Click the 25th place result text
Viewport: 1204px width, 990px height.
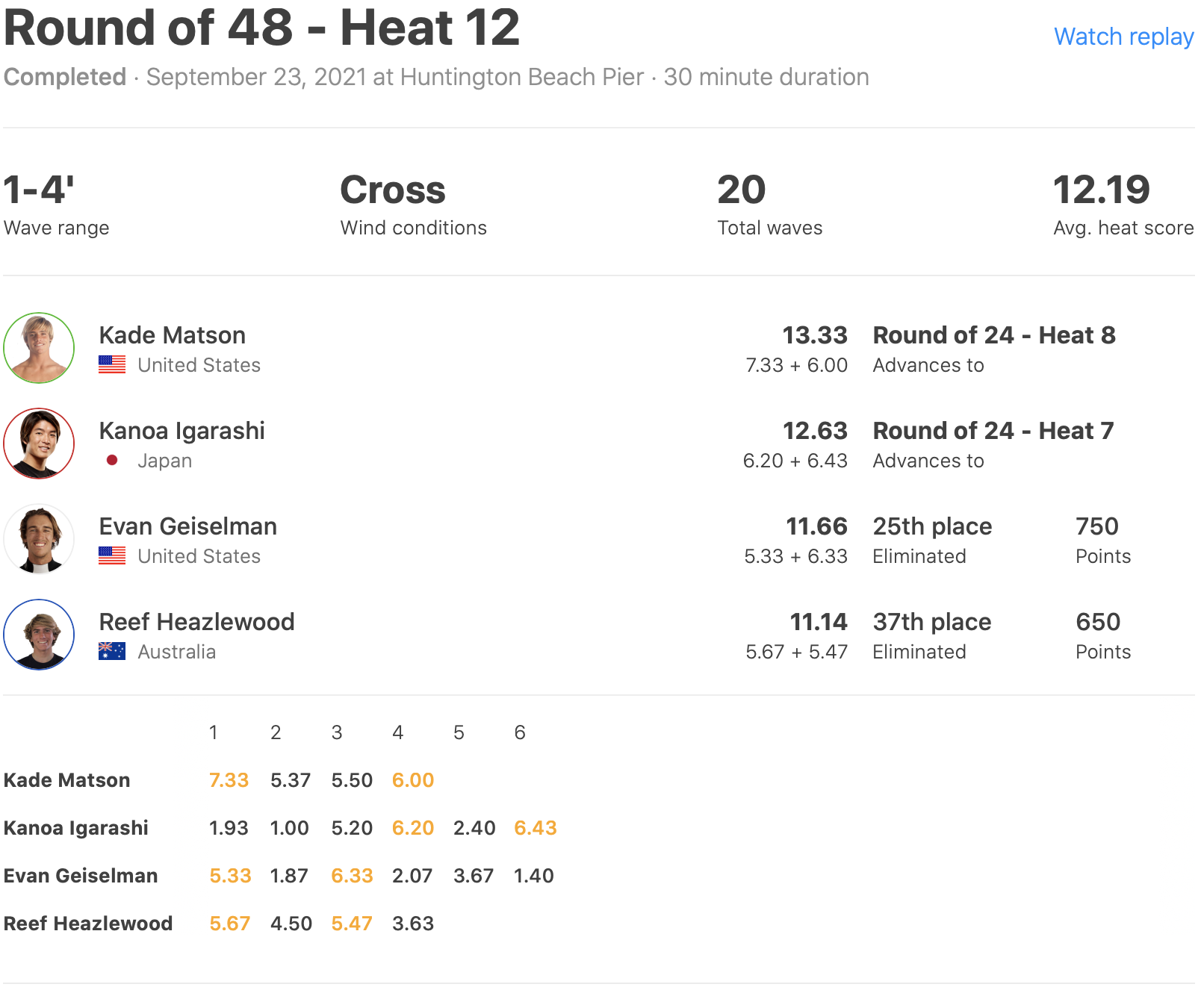click(x=932, y=526)
